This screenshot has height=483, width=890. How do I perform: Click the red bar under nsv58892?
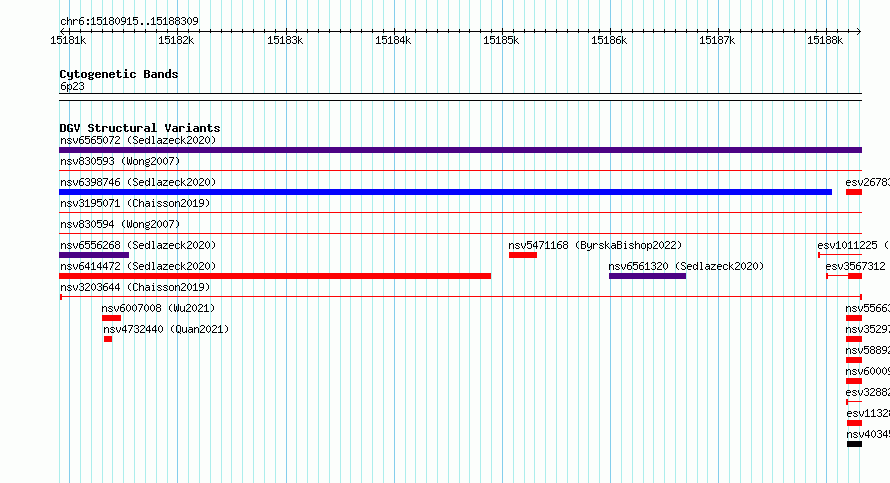(854, 360)
